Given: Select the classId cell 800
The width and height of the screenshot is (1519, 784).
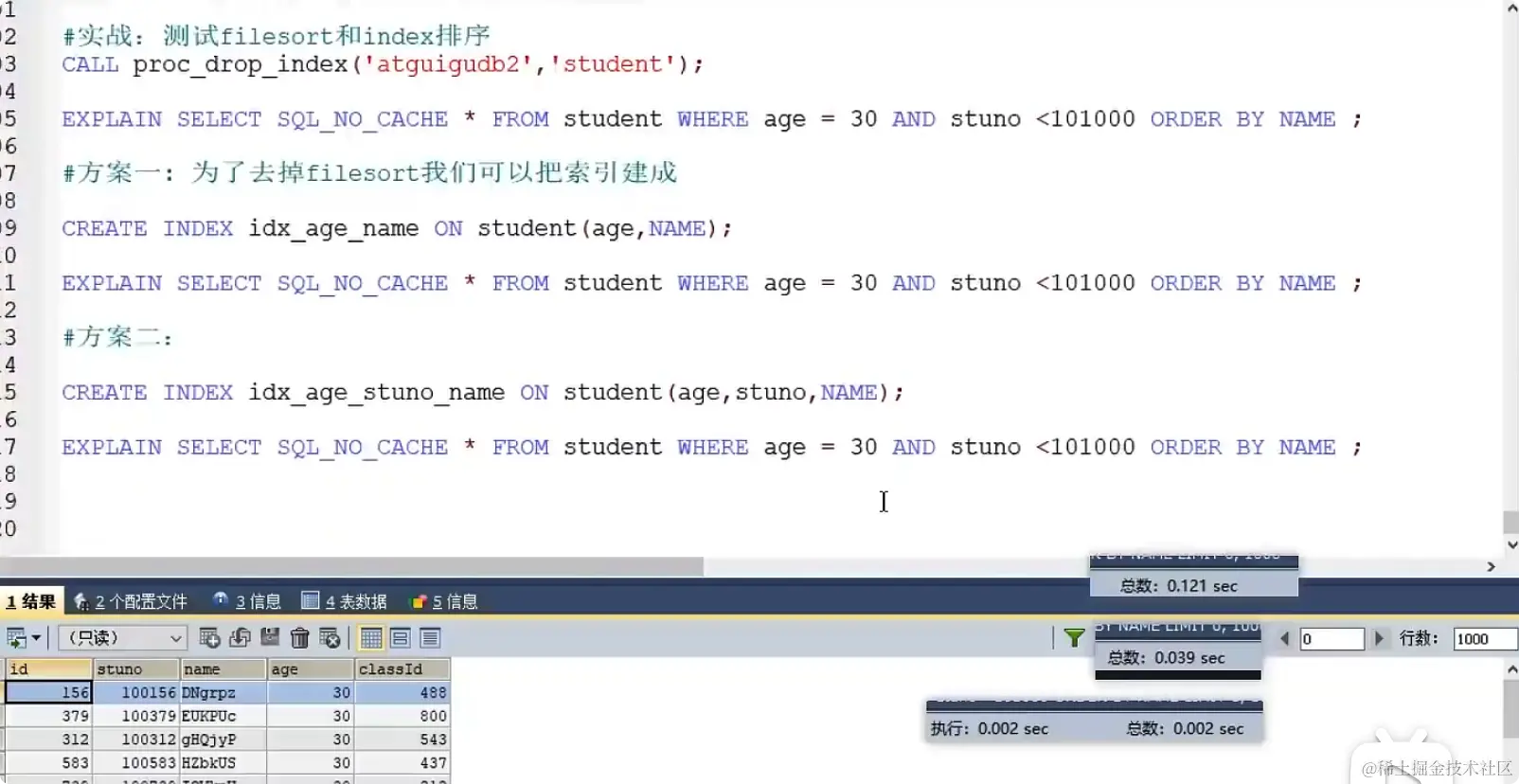Looking at the screenshot, I should point(402,716).
